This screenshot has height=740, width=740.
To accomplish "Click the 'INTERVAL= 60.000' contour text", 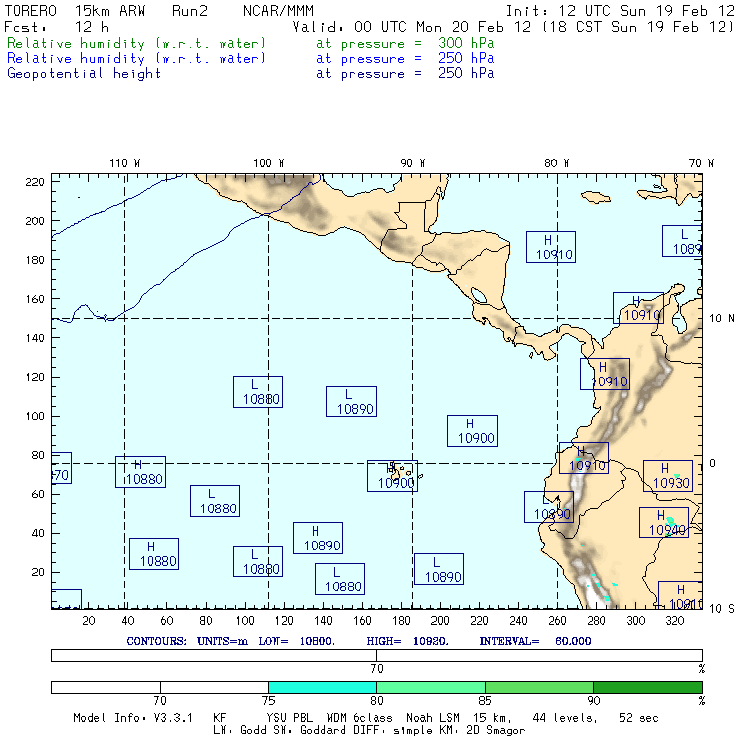I will 536,641.
